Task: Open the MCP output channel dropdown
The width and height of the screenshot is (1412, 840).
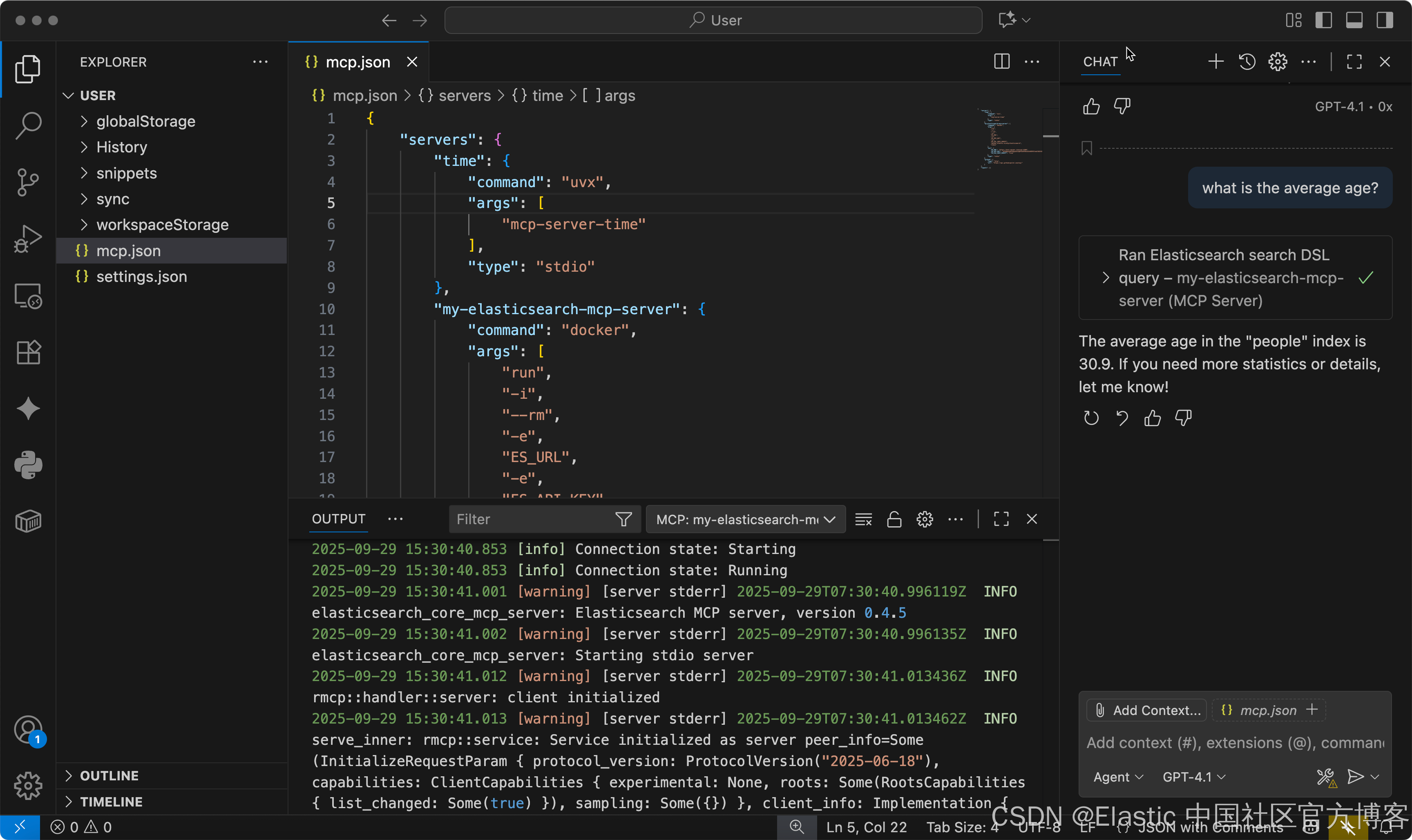Action: tap(745, 519)
